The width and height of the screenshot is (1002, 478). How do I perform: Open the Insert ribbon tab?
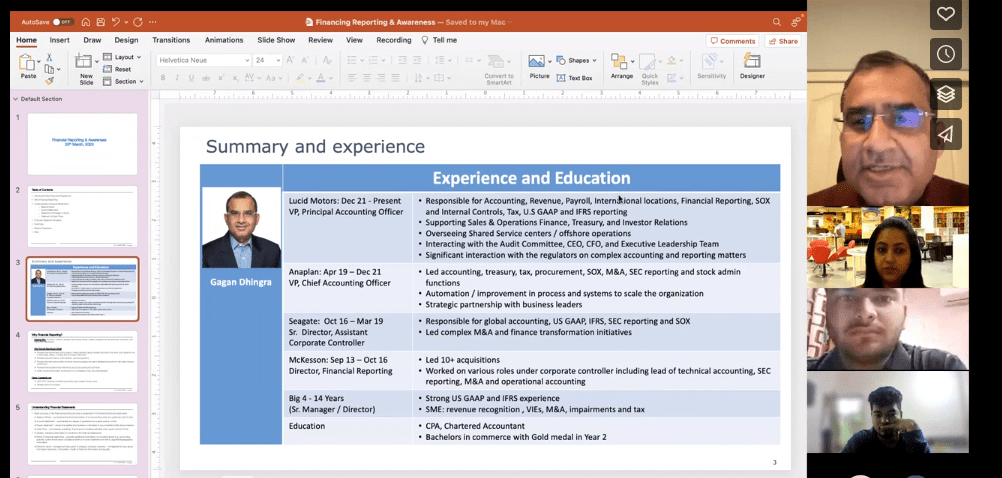click(59, 40)
